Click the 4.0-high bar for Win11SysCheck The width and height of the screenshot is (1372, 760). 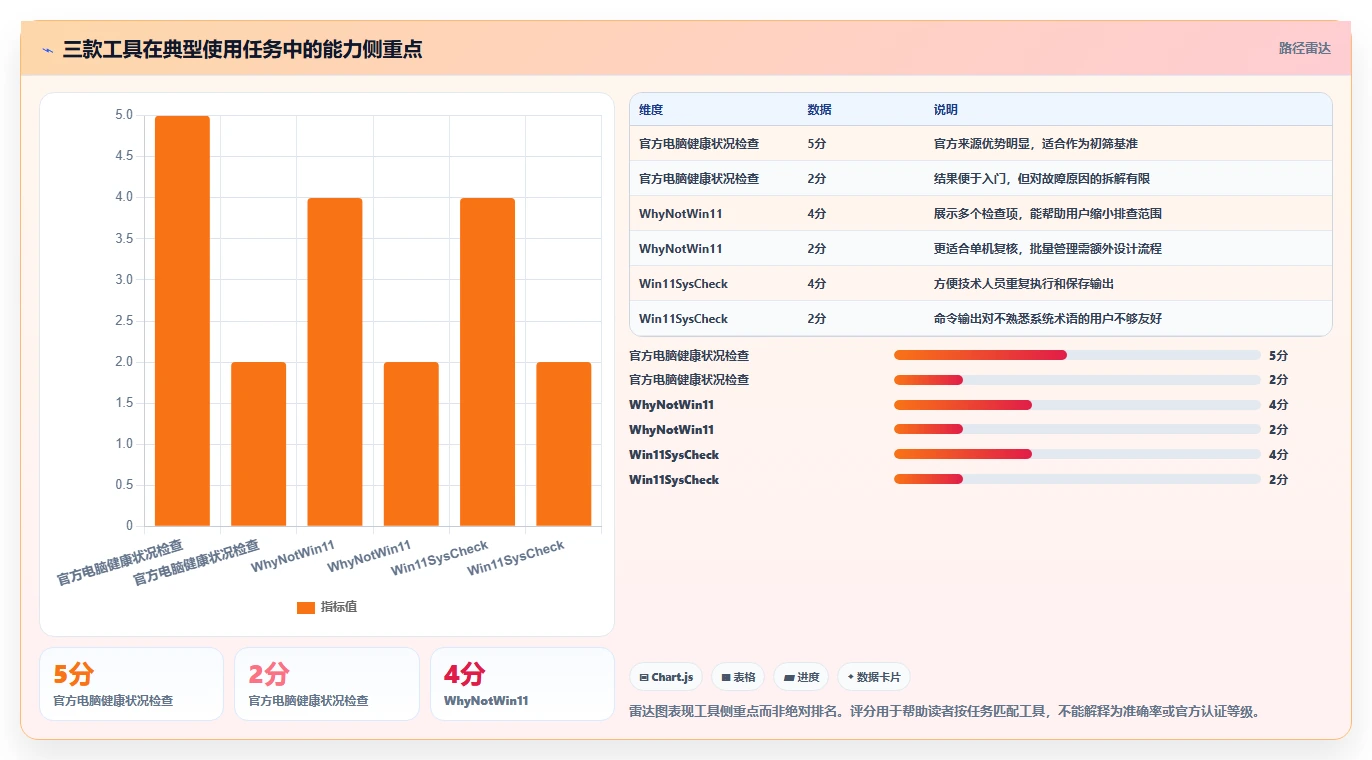(487, 362)
